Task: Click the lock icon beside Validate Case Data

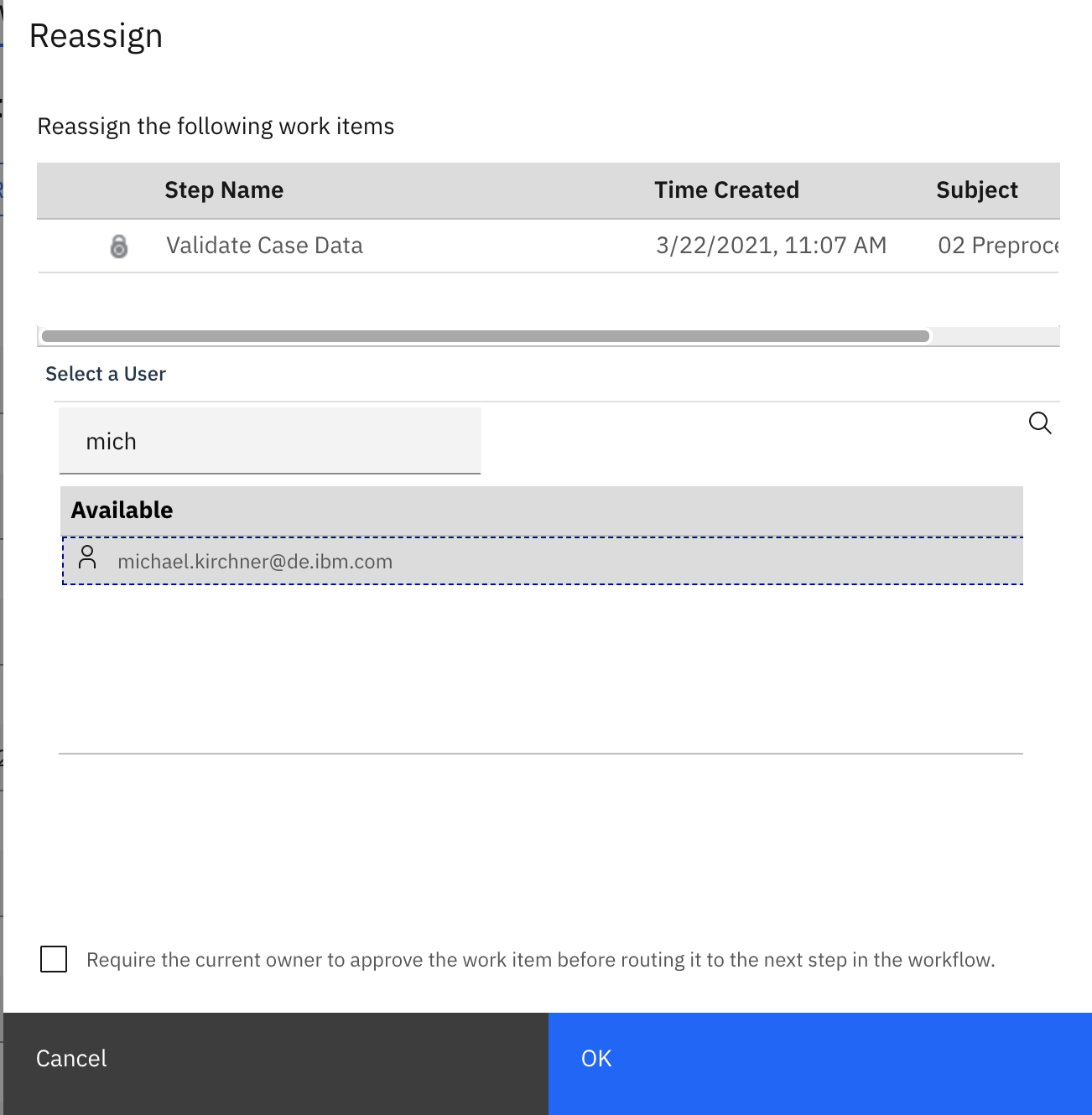Action: coord(119,246)
